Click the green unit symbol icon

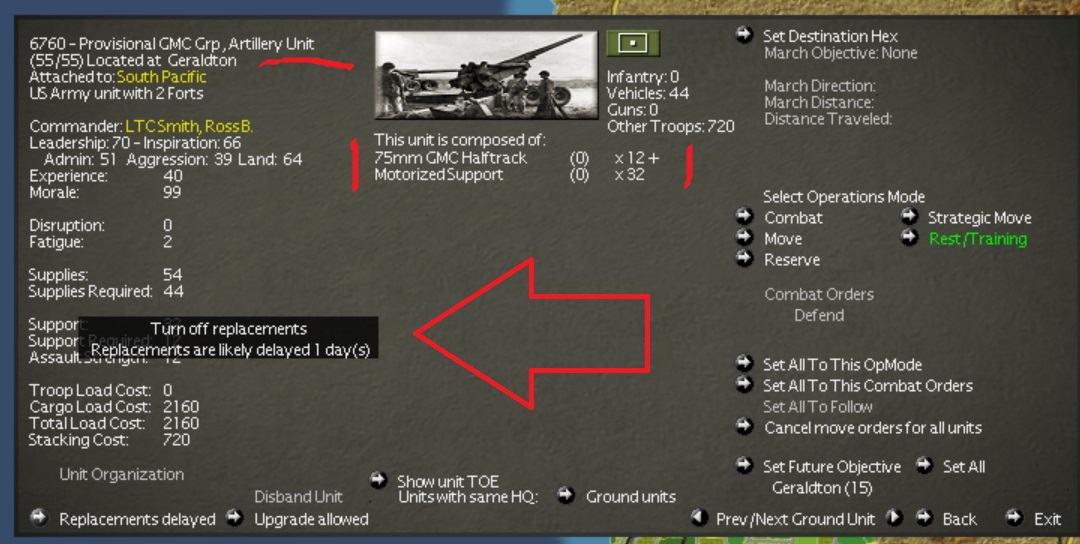[633, 43]
